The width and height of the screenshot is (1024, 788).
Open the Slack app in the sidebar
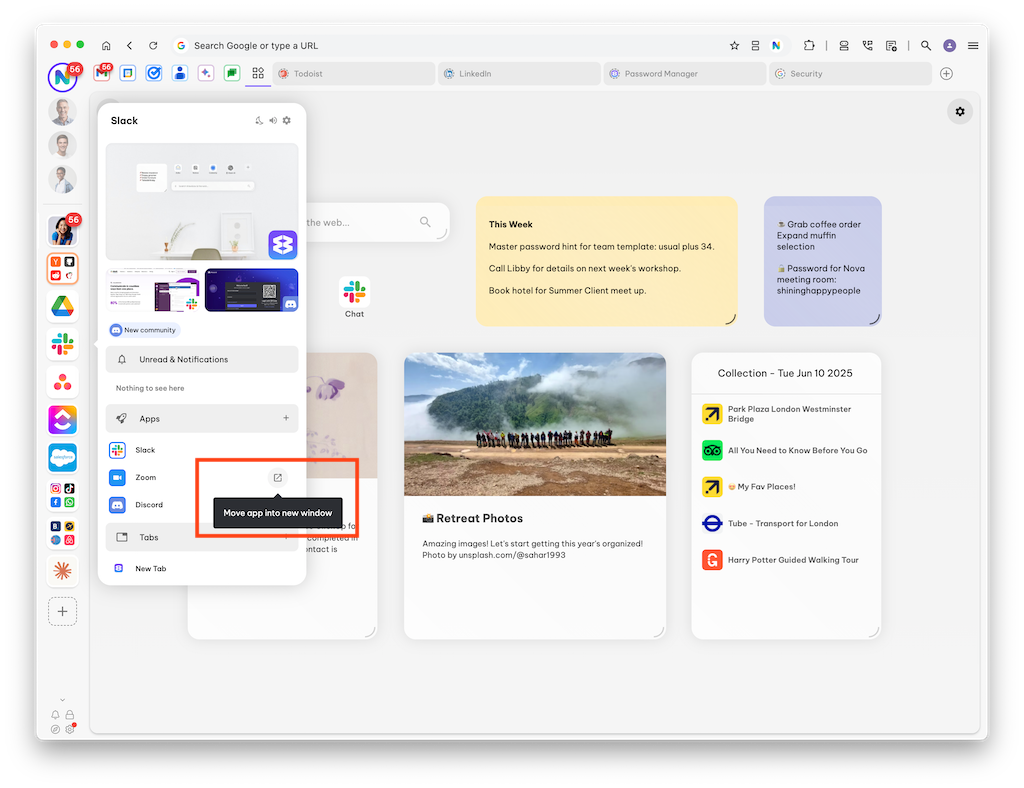tap(63, 344)
